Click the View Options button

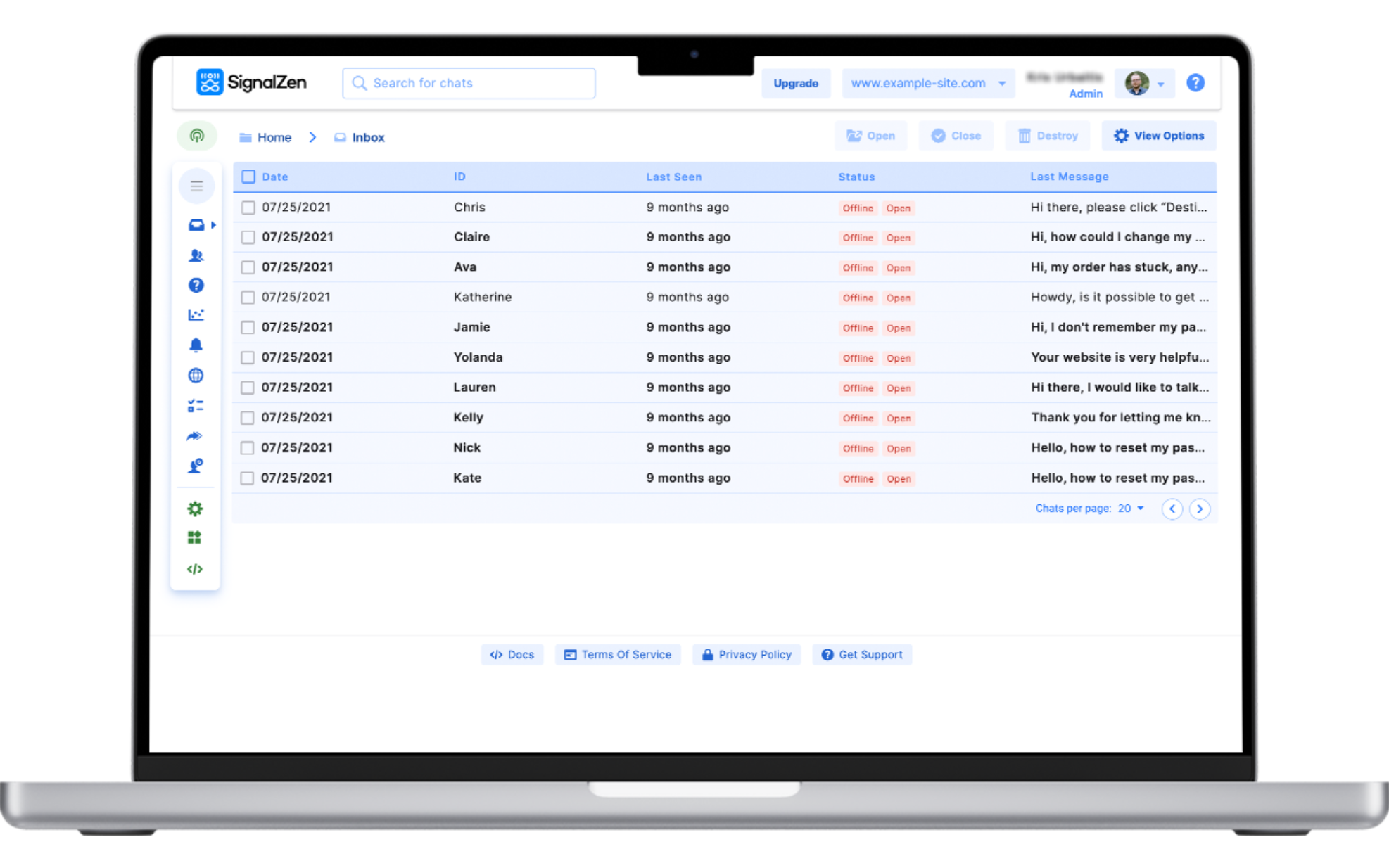pyautogui.click(x=1158, y=136)
